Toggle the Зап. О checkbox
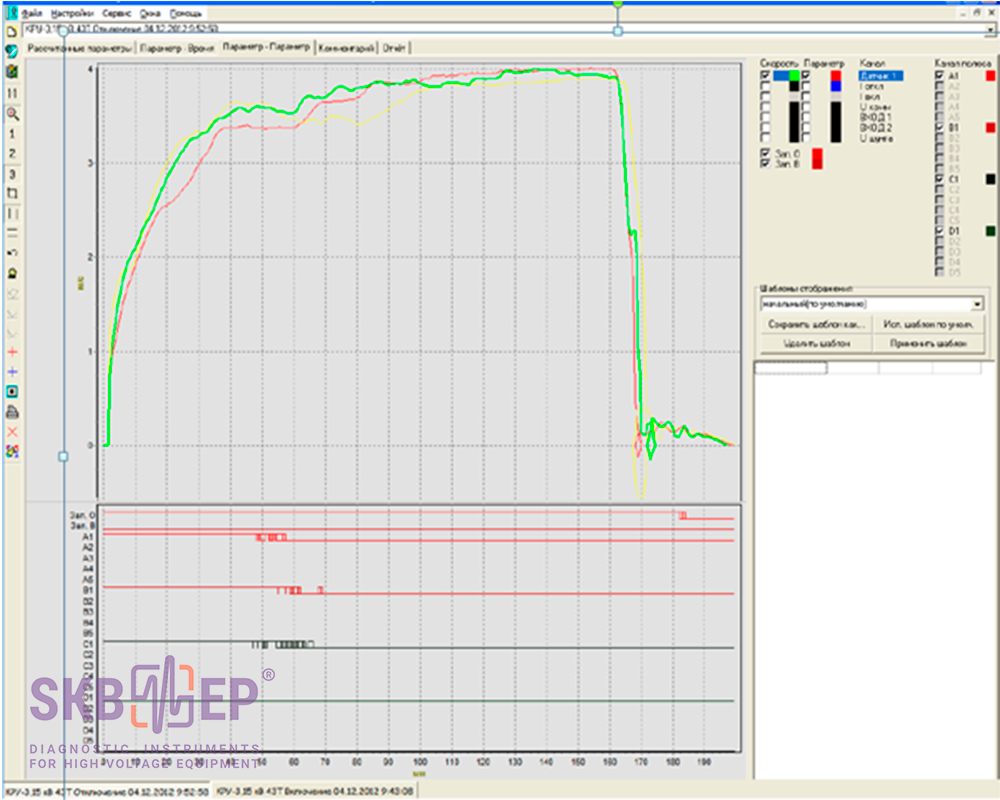Viewport: 1000px width, 800px height. pyautogui.click(x=765, y=154)
